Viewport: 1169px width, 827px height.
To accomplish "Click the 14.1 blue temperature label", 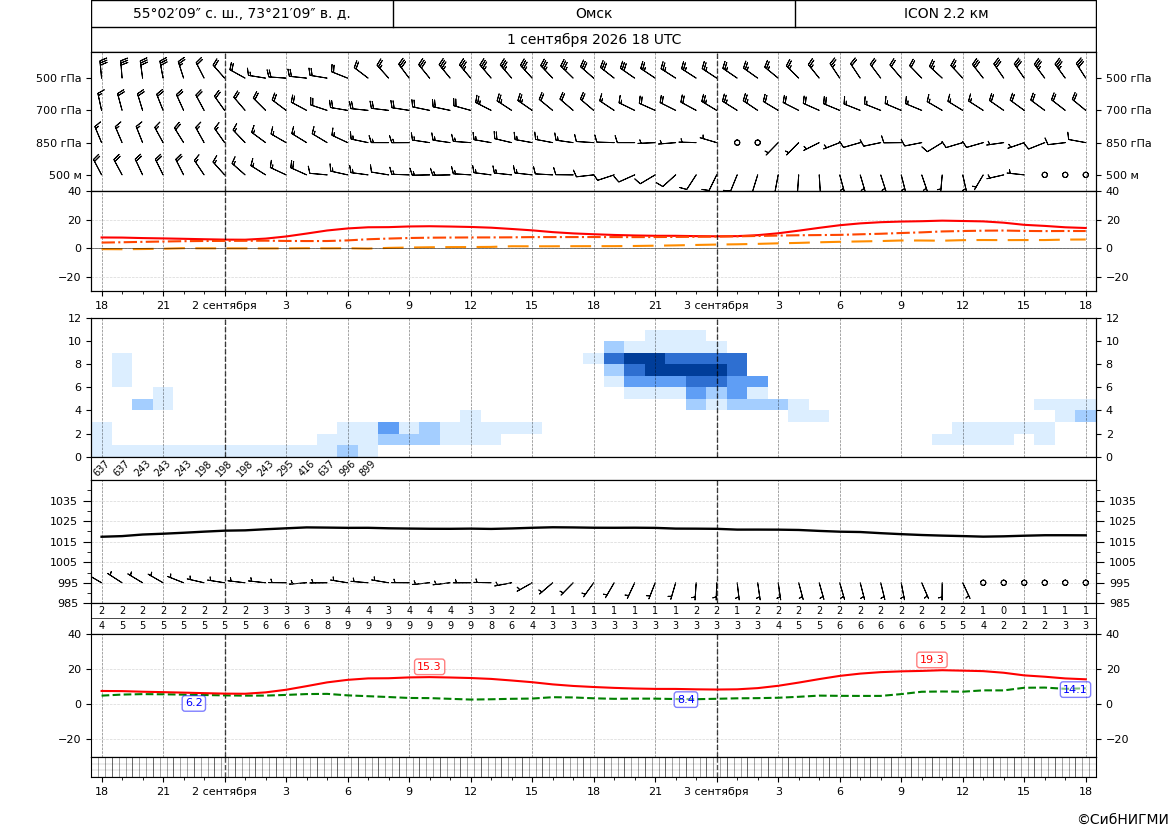I will (x=1074, y=689).
